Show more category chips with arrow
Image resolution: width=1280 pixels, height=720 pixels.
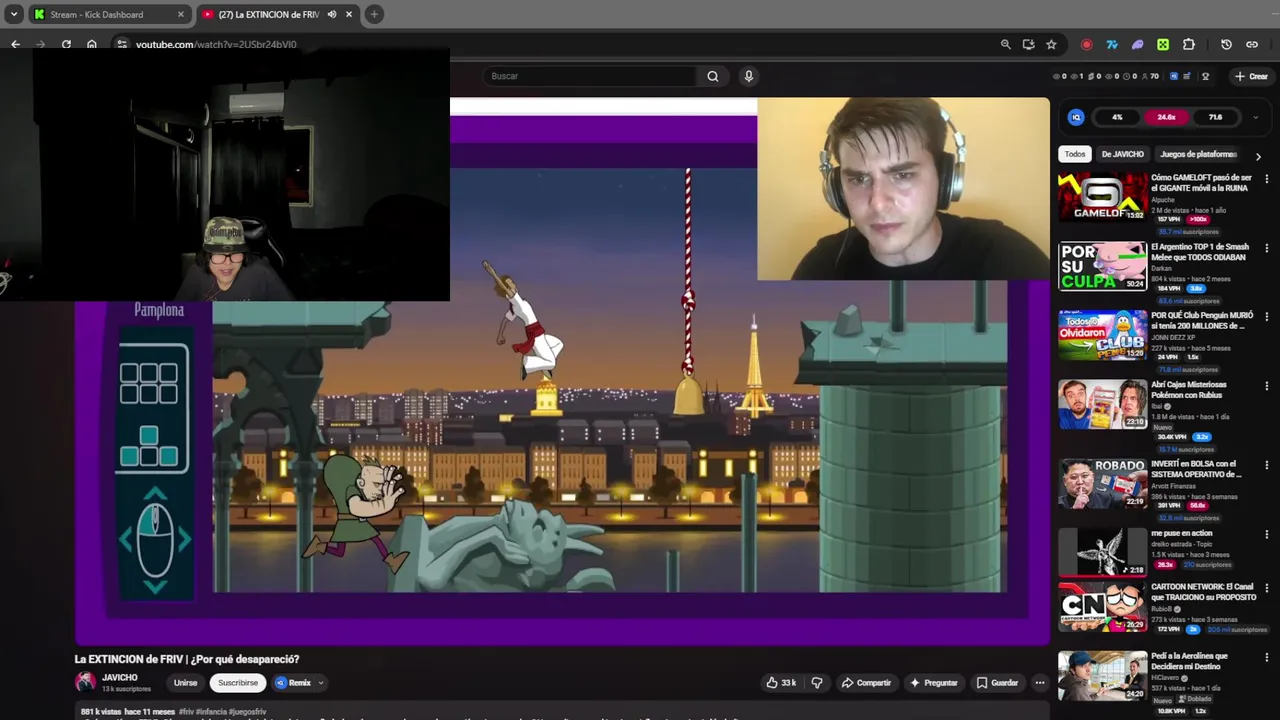tap(1258, 156)
